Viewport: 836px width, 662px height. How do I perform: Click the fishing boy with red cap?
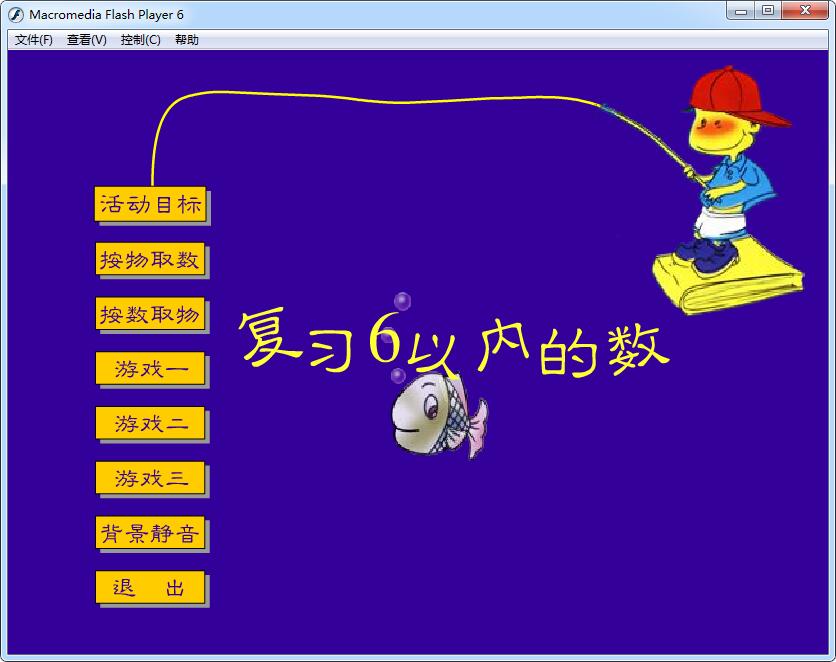point(725,160)
